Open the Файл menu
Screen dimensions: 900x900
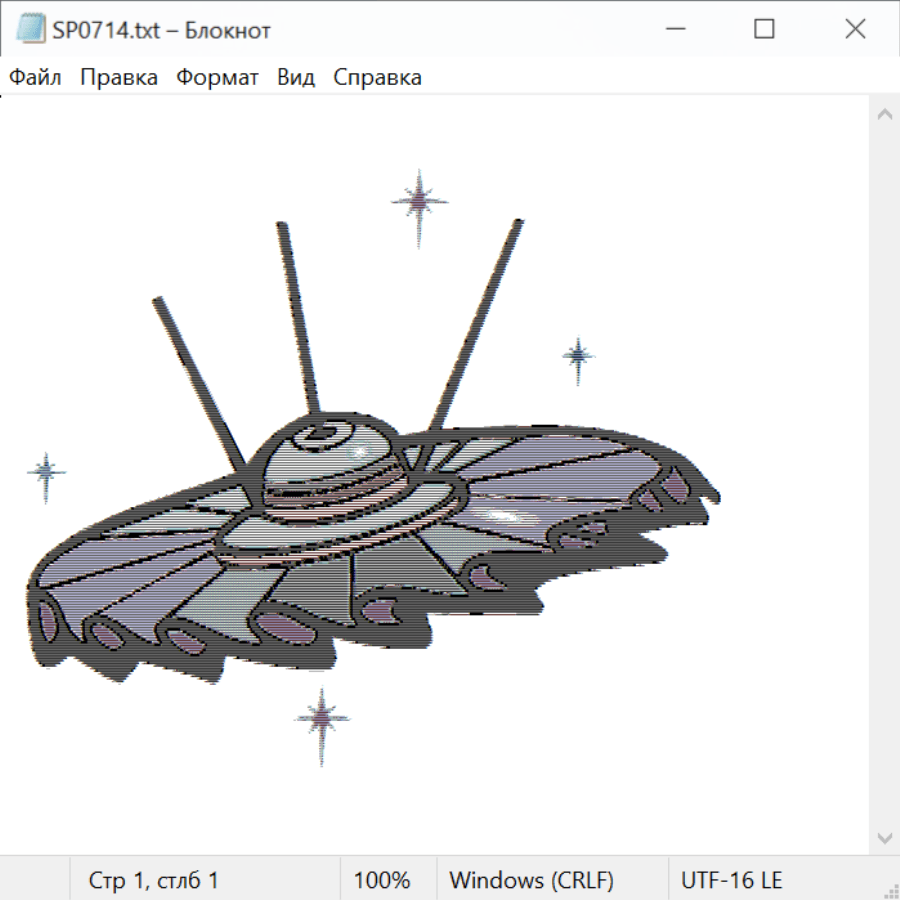[x=36, y=78]
